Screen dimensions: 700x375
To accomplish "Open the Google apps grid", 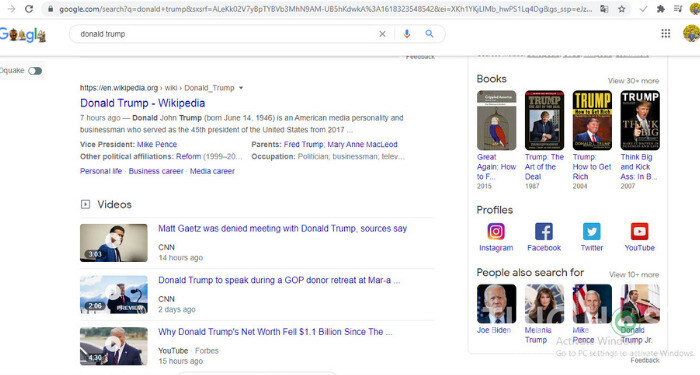I will click(666, 33).
